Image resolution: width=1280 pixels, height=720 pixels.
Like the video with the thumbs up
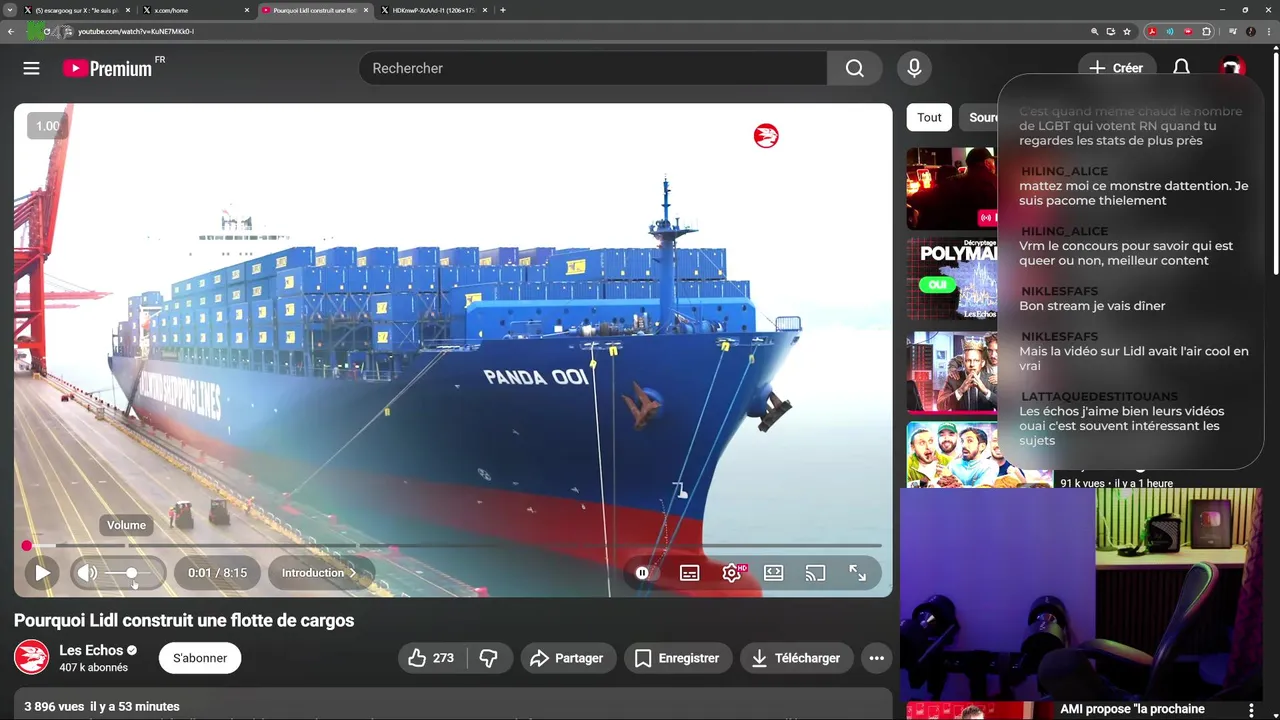(431, 658)
